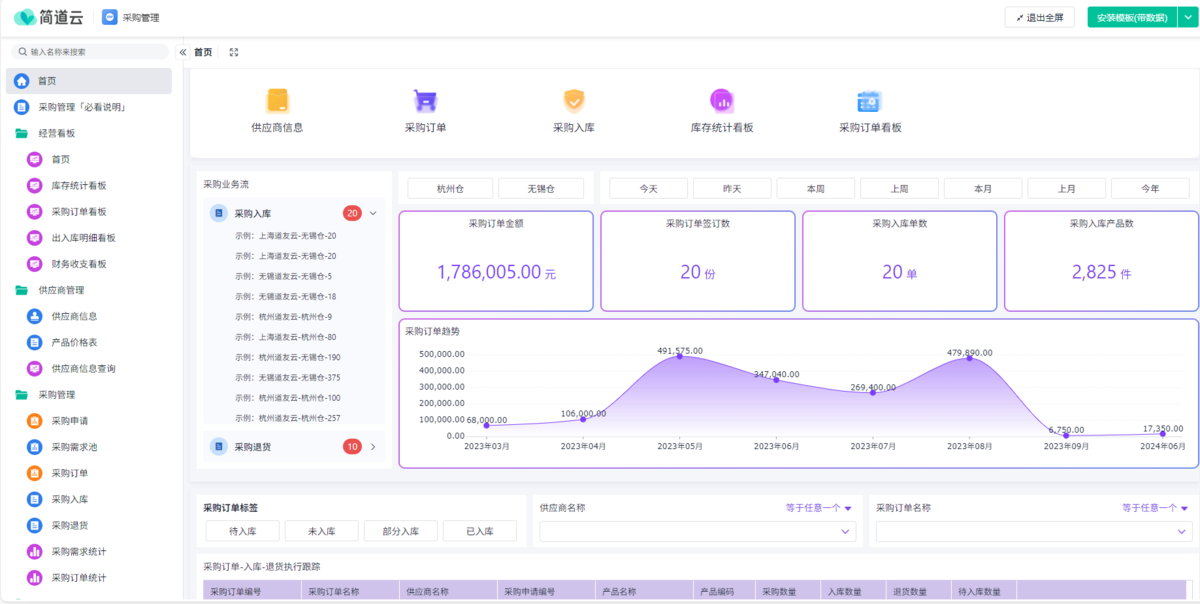The height and width of the screenshot is (604, 1200).
Task: Click the 库存统计看板 chart icon
Action: tap(721, 100)
